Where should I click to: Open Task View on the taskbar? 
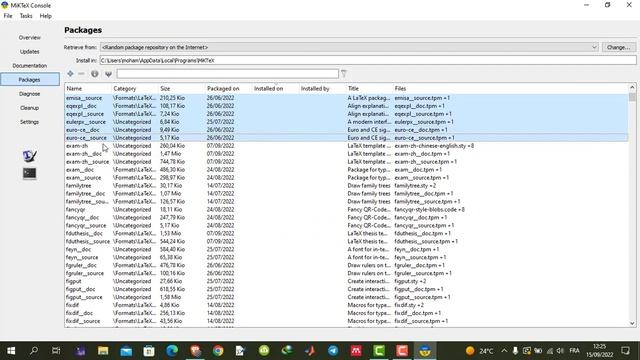click(x=56, y=351)
